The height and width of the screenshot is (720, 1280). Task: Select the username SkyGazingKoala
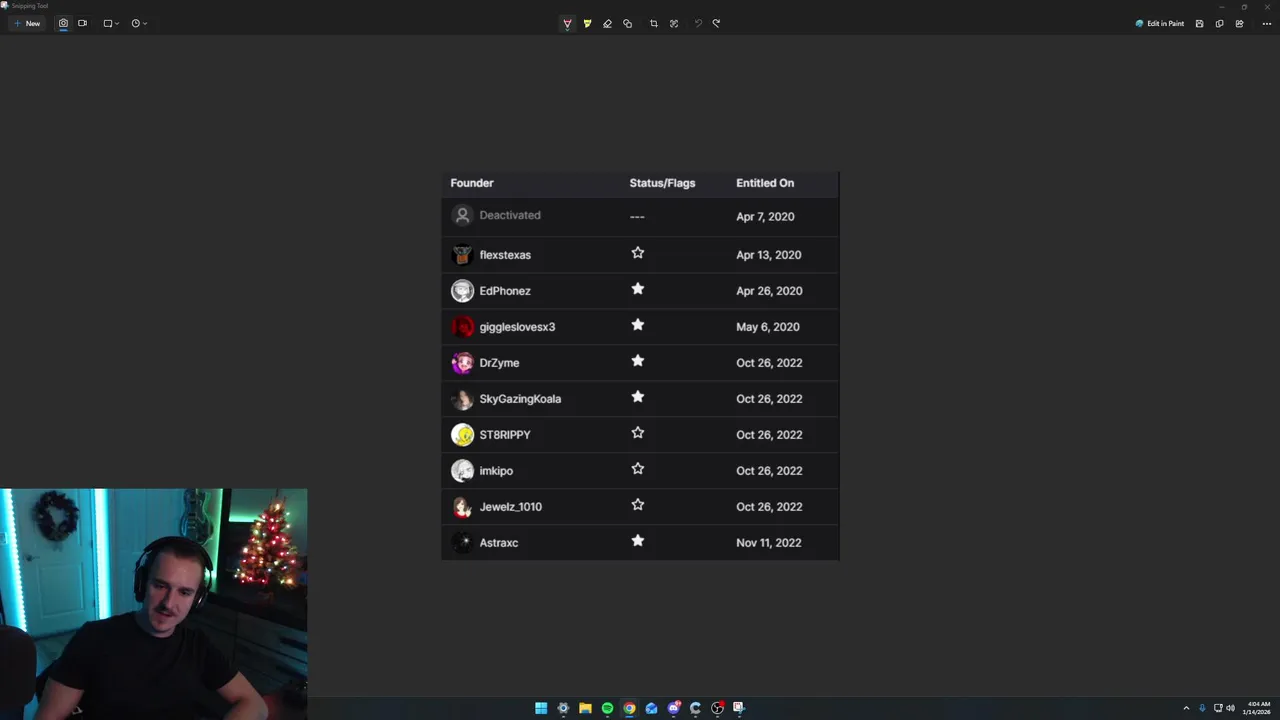pos(520,399)
